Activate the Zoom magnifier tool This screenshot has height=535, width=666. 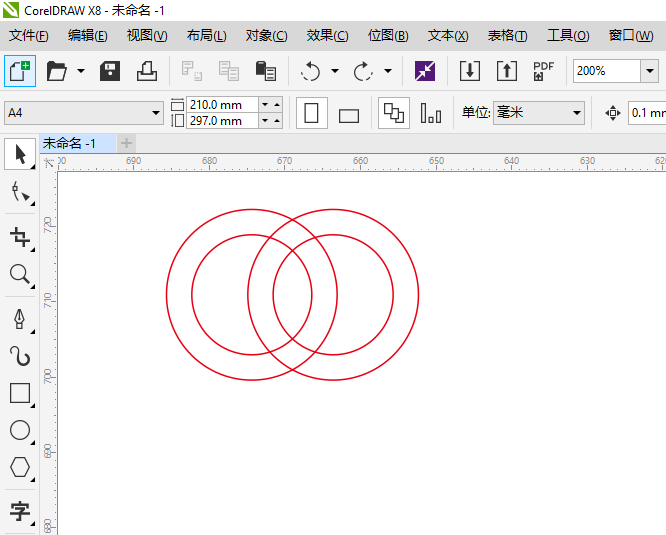pos(19,275)
